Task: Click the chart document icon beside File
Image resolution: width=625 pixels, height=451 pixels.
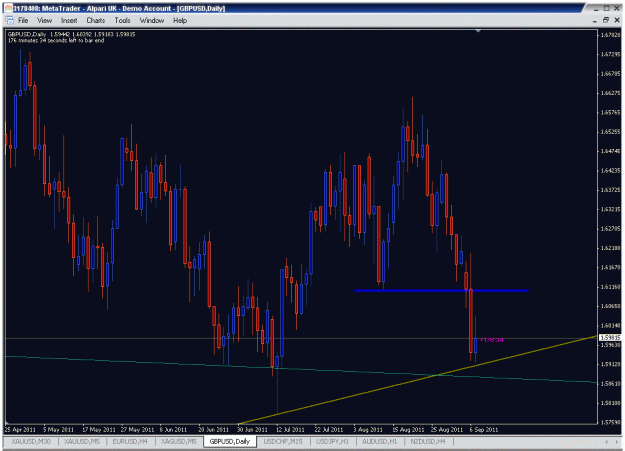Action: 10,20
